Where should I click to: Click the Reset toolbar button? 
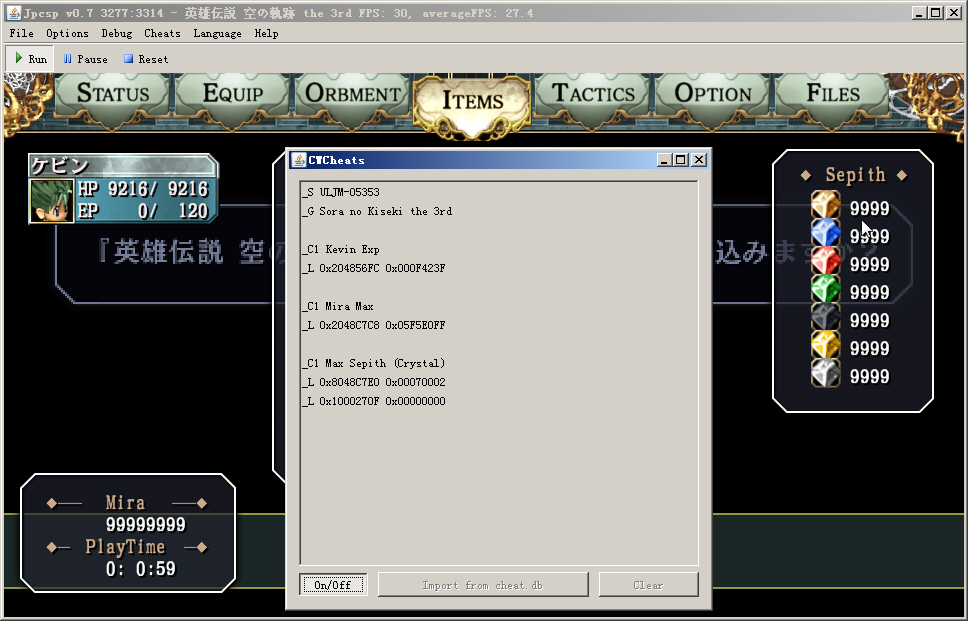[x=146, y=59]
